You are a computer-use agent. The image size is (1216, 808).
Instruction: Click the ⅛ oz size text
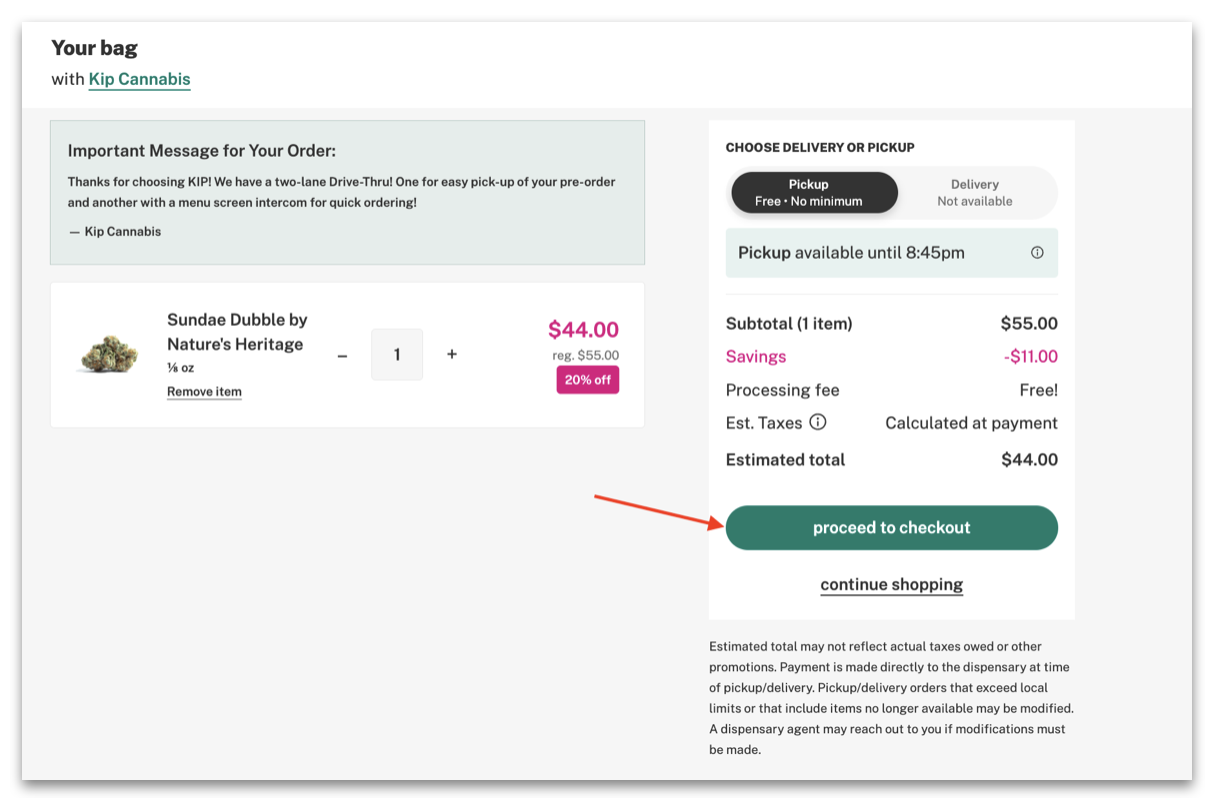(180, 368)
